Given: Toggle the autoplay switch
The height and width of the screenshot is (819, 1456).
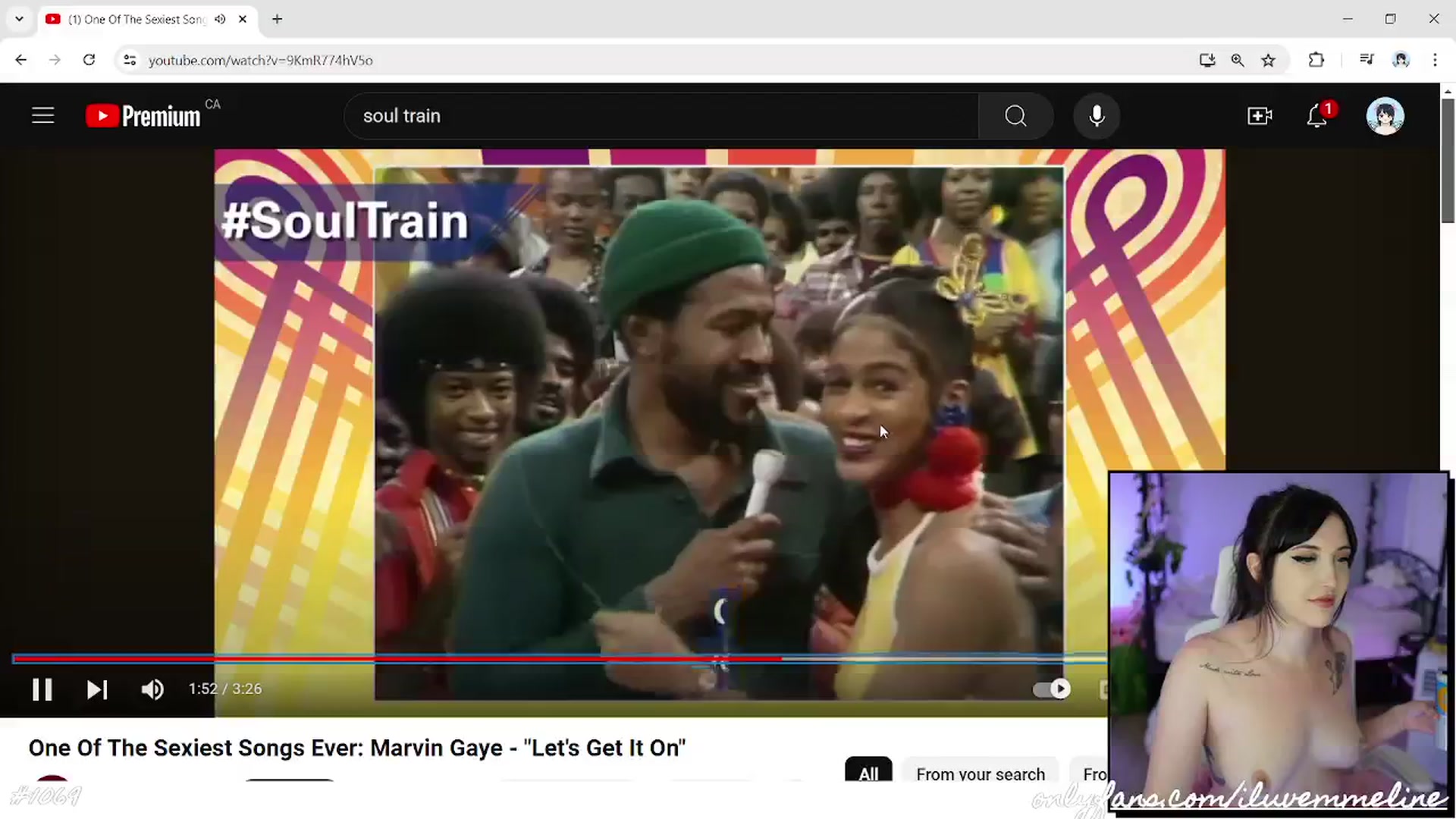Looking at the screenshot, I should pos(1052,689).
